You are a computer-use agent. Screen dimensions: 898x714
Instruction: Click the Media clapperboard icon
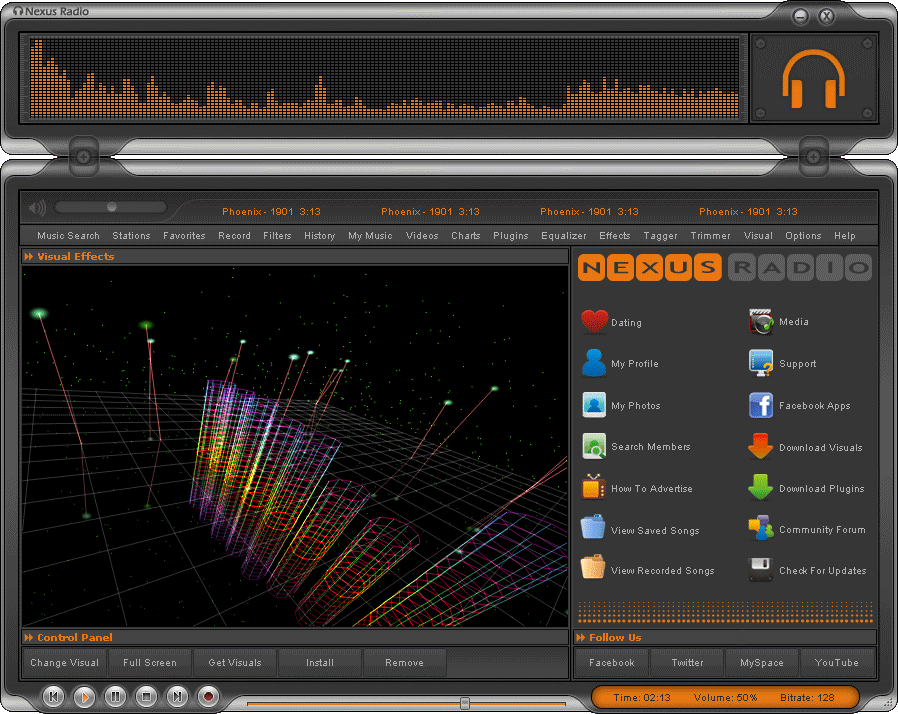(761, 322)
